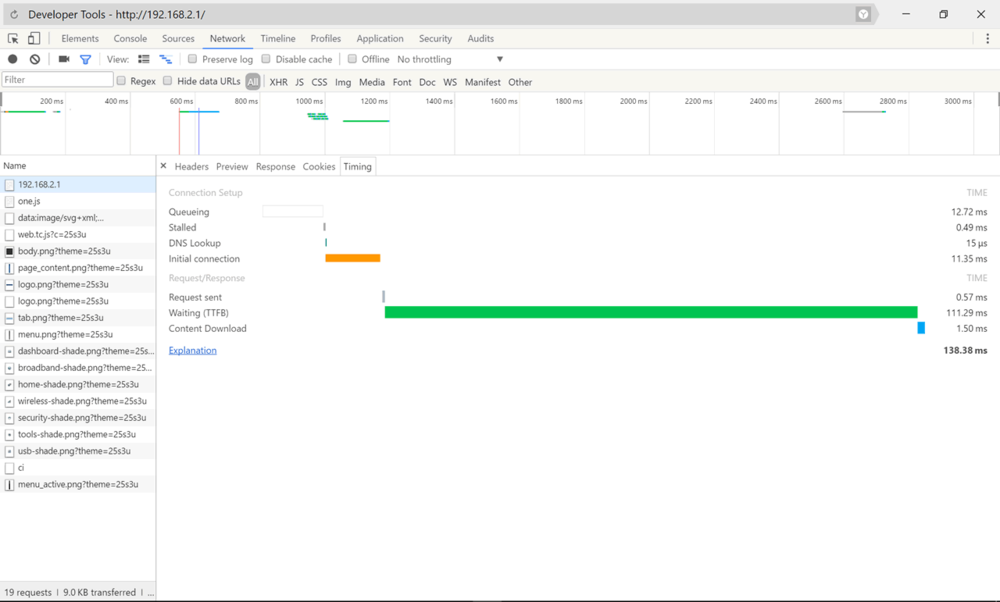Open the Headers tab of the request

coord(191,167)
